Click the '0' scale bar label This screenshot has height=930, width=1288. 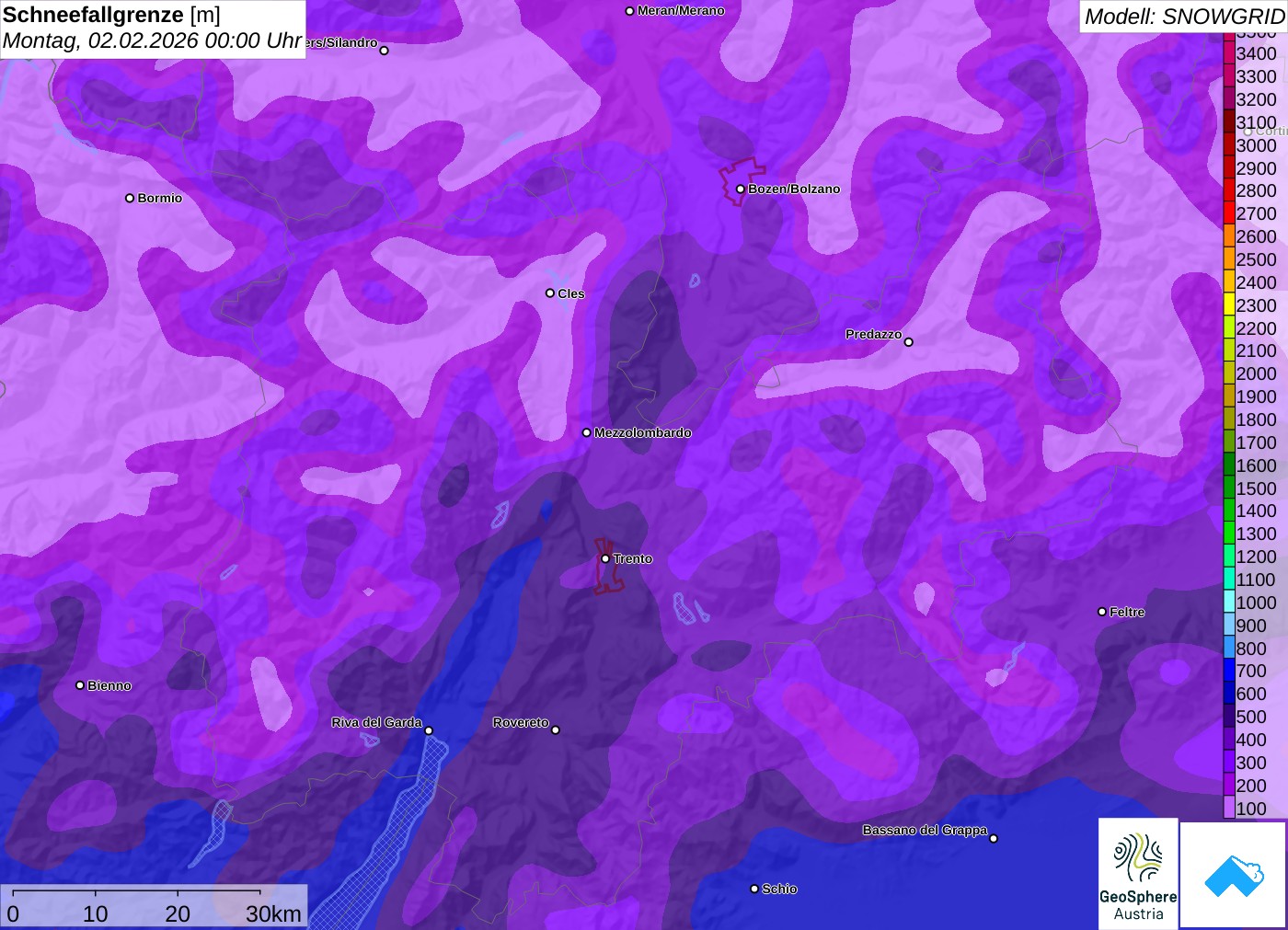13,913
